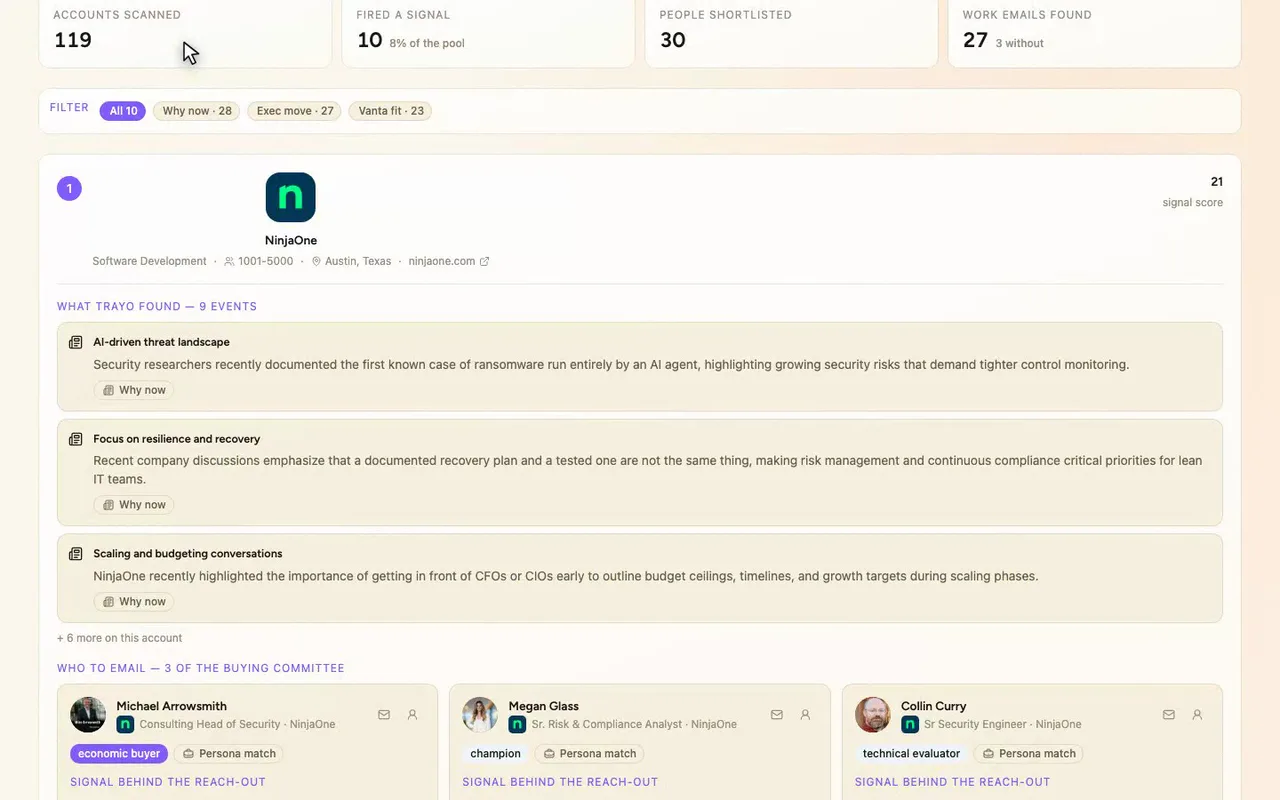This screenshot has width=1280, height=800.
Task: Filter by Vanta fit · 23
Action: point(391,111)
